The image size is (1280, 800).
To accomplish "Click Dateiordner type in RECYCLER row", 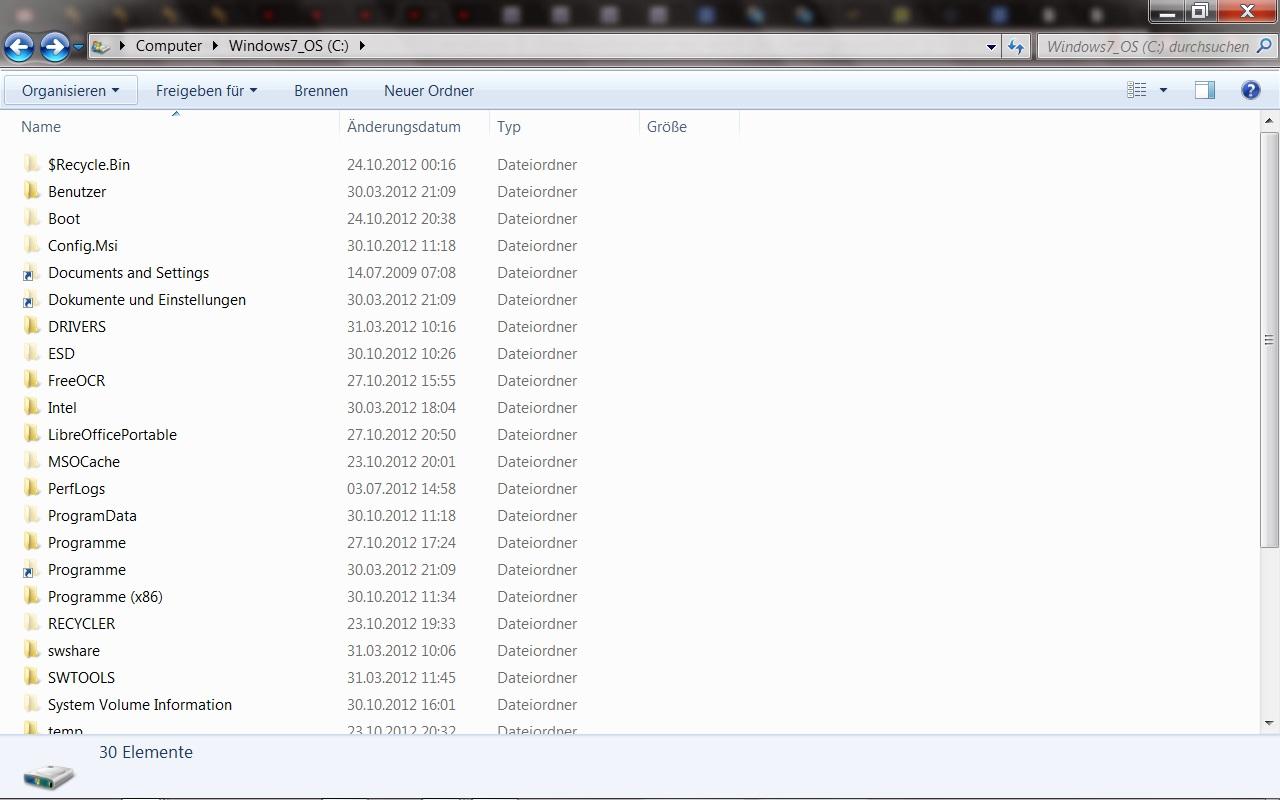I will point(537,623).
